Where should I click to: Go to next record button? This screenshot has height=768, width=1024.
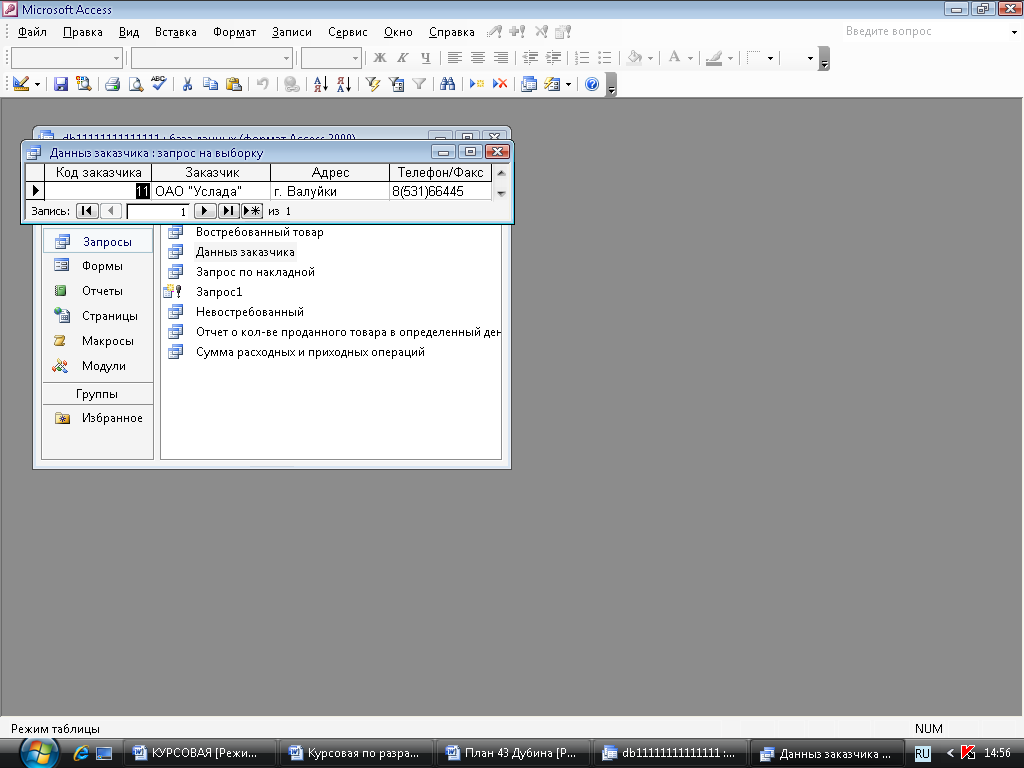click(x=204, y=211)
